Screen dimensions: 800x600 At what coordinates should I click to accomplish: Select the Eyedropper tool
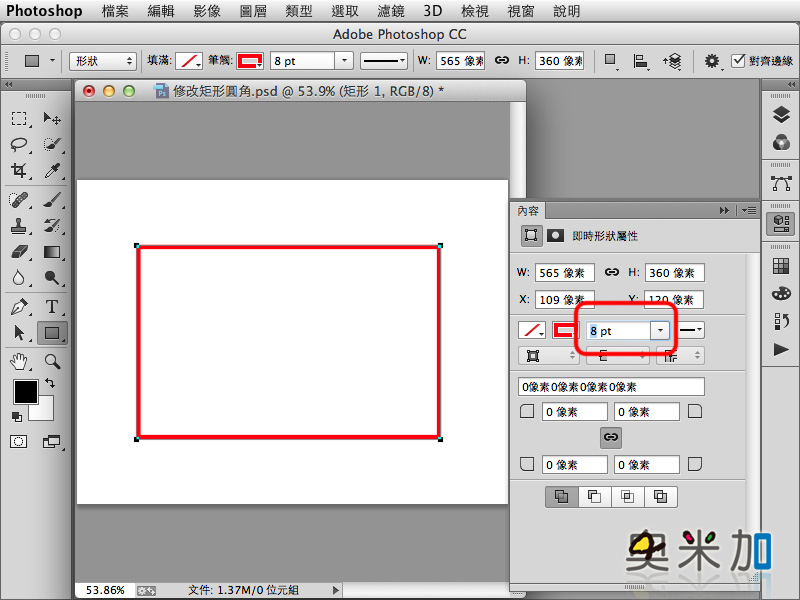tap(52, 170)
